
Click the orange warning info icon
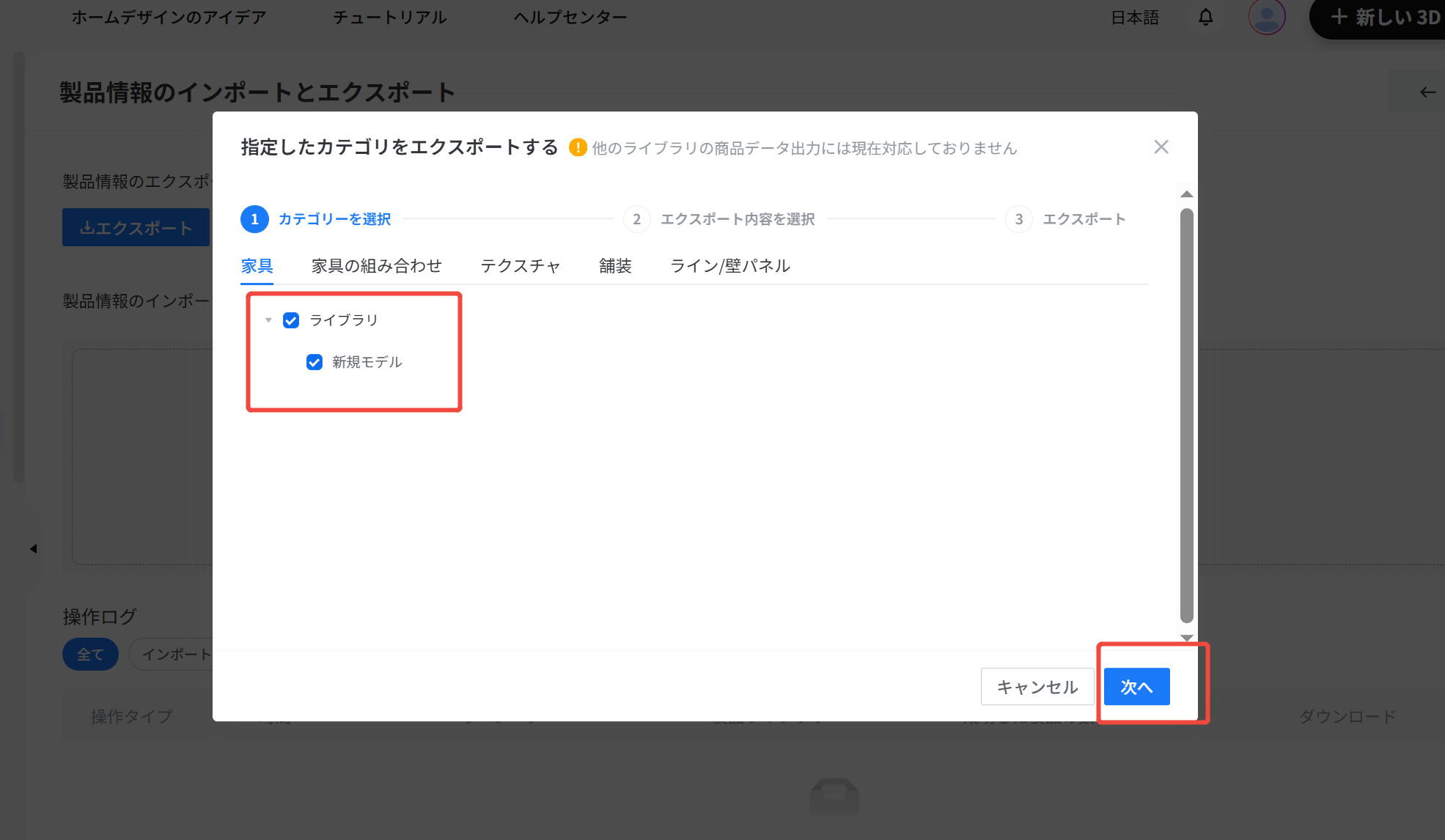pyautogui.click(x=578, y=147)
